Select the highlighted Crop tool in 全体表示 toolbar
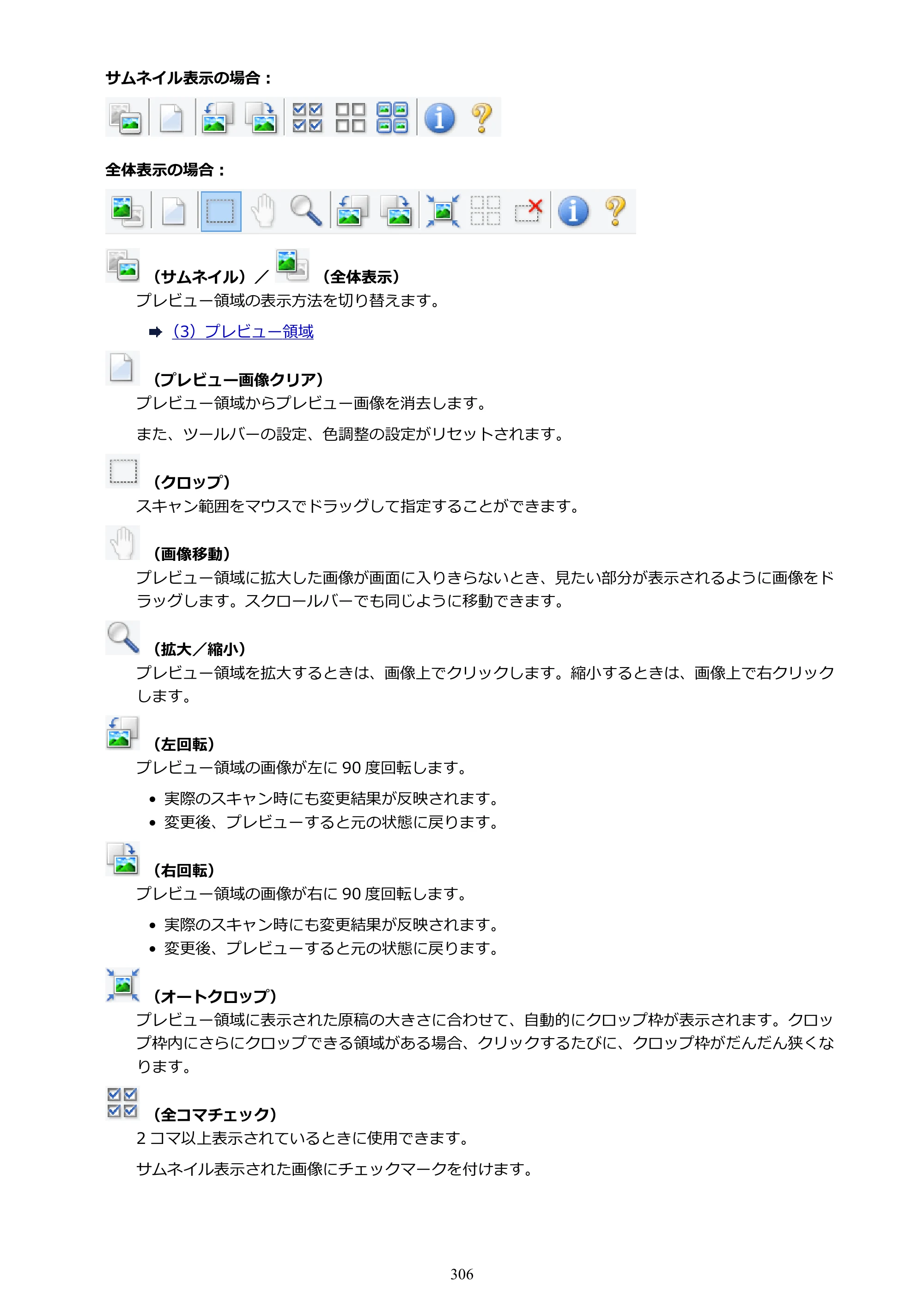This screenshot has height=1307, width=924. [x=220, y=211]
